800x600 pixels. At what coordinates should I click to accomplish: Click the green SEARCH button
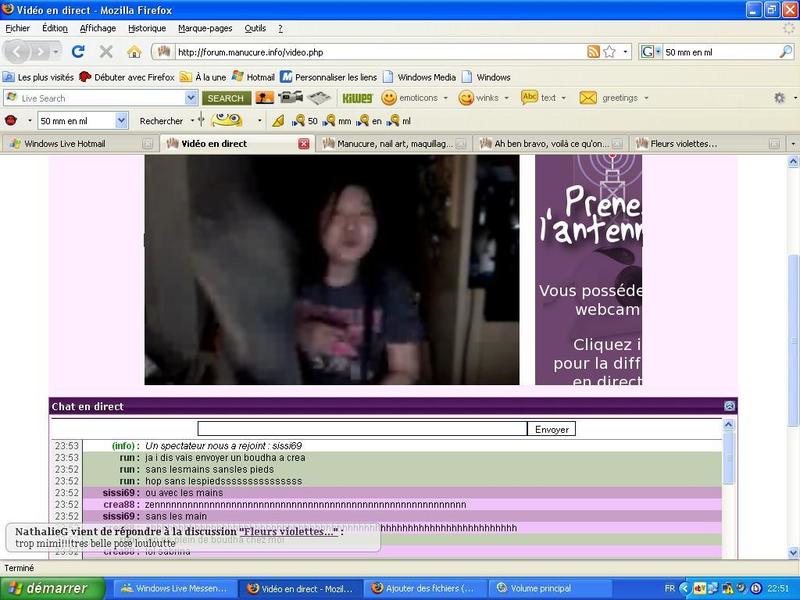pos(225,98)
